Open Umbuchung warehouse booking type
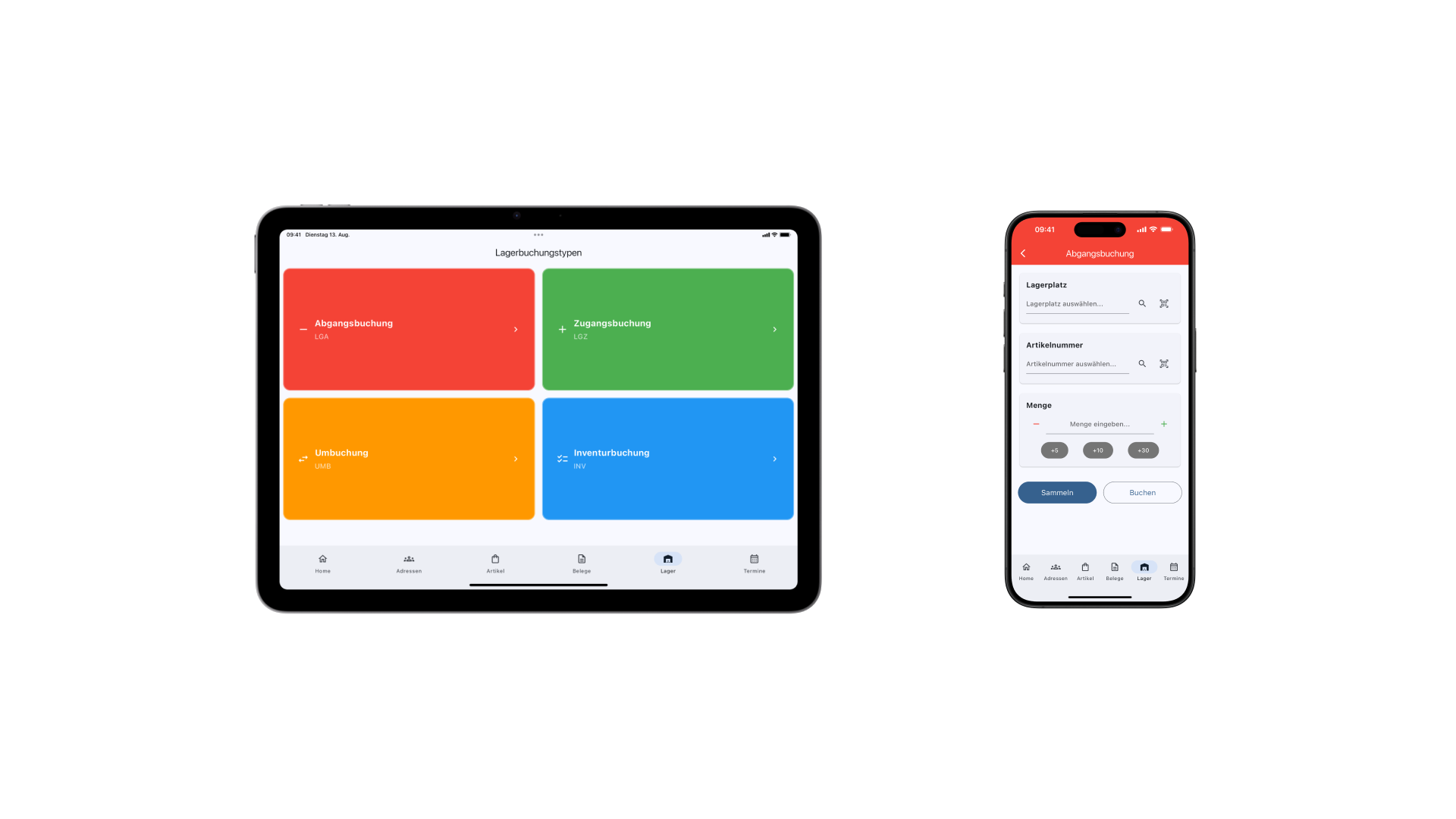 click(408, 458)
